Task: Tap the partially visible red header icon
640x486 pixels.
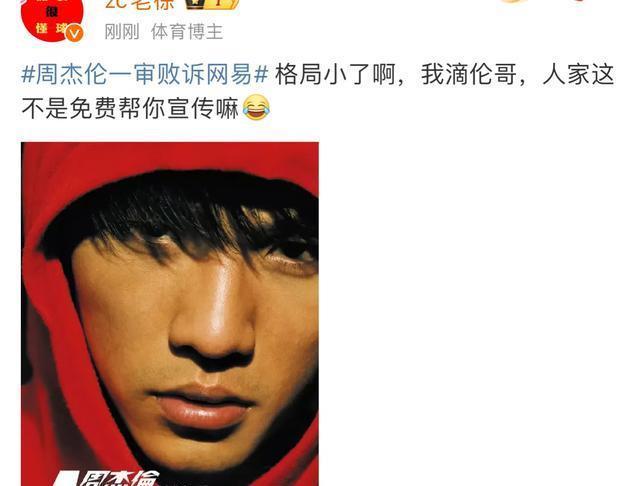Action: click(x=582, y=1)
